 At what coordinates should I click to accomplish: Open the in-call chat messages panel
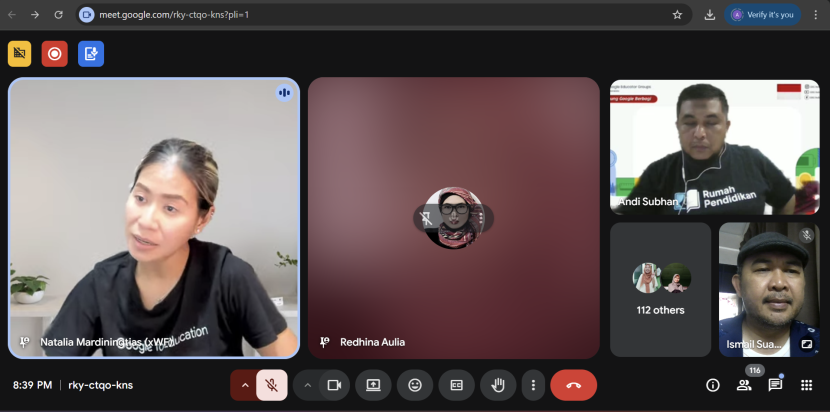775,385
